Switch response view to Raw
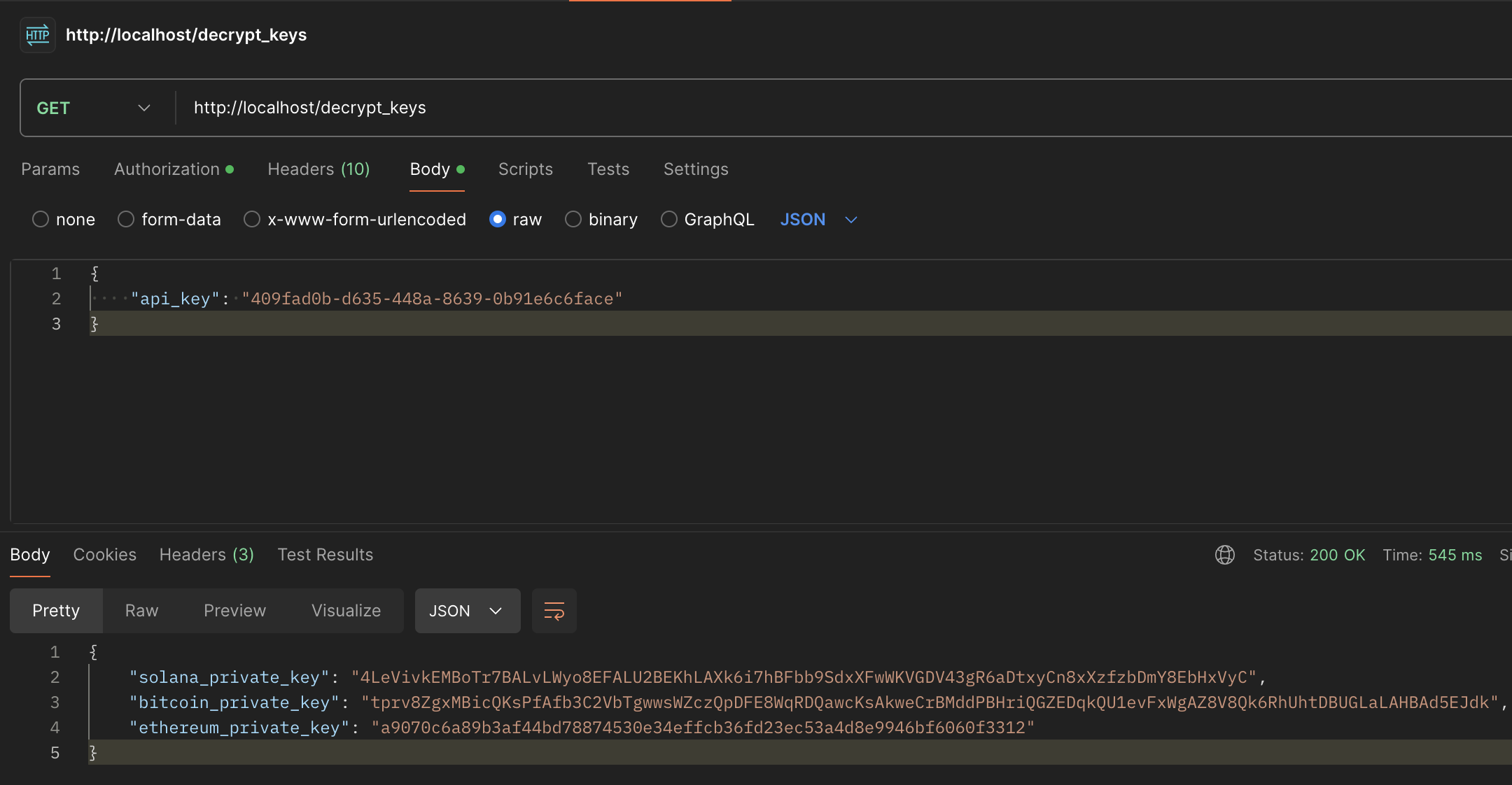The image size is (1512, 785). pyautogui.click(x=141, y=611)
